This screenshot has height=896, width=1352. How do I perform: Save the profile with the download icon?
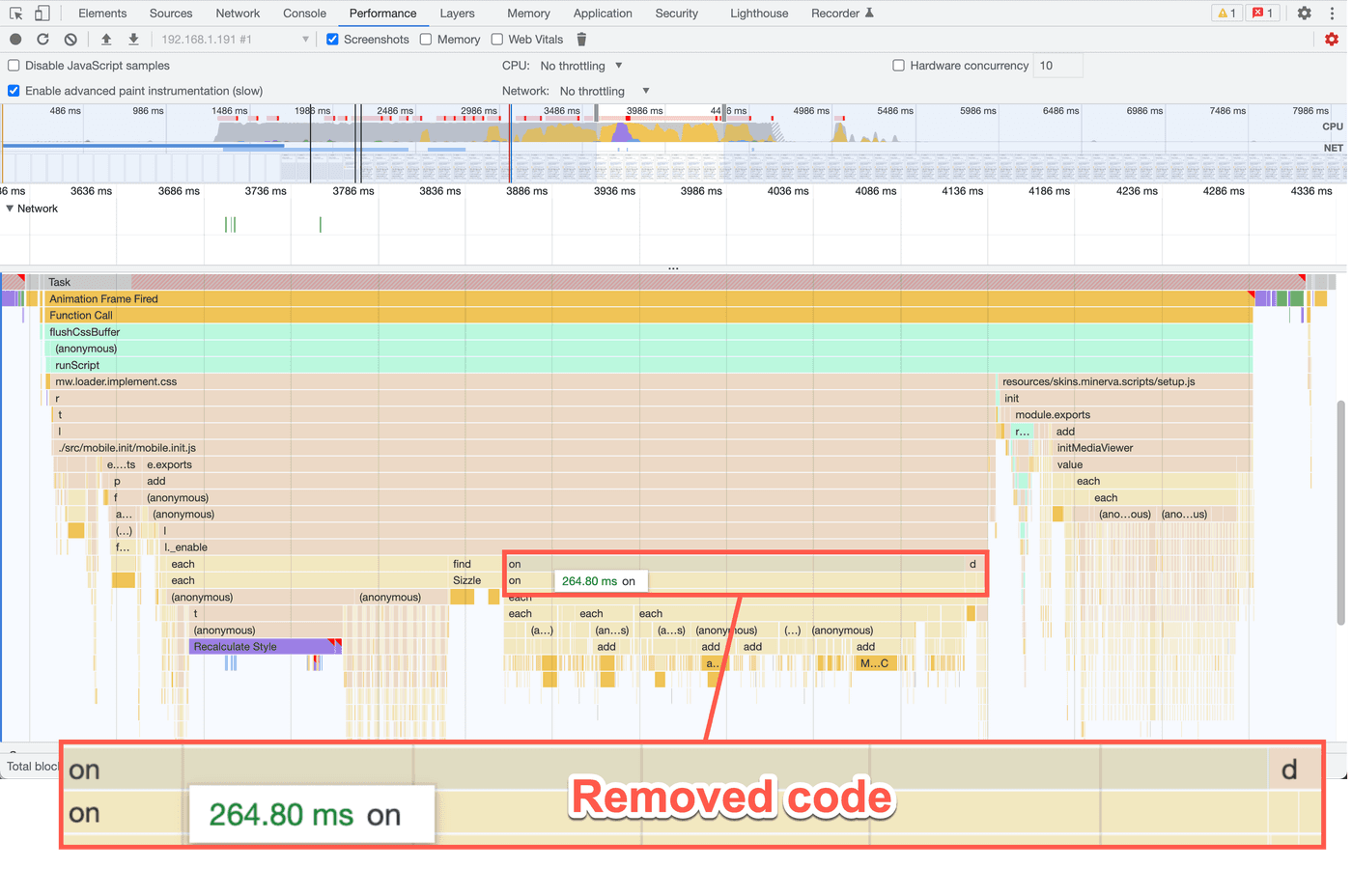[x=133, y=40]
